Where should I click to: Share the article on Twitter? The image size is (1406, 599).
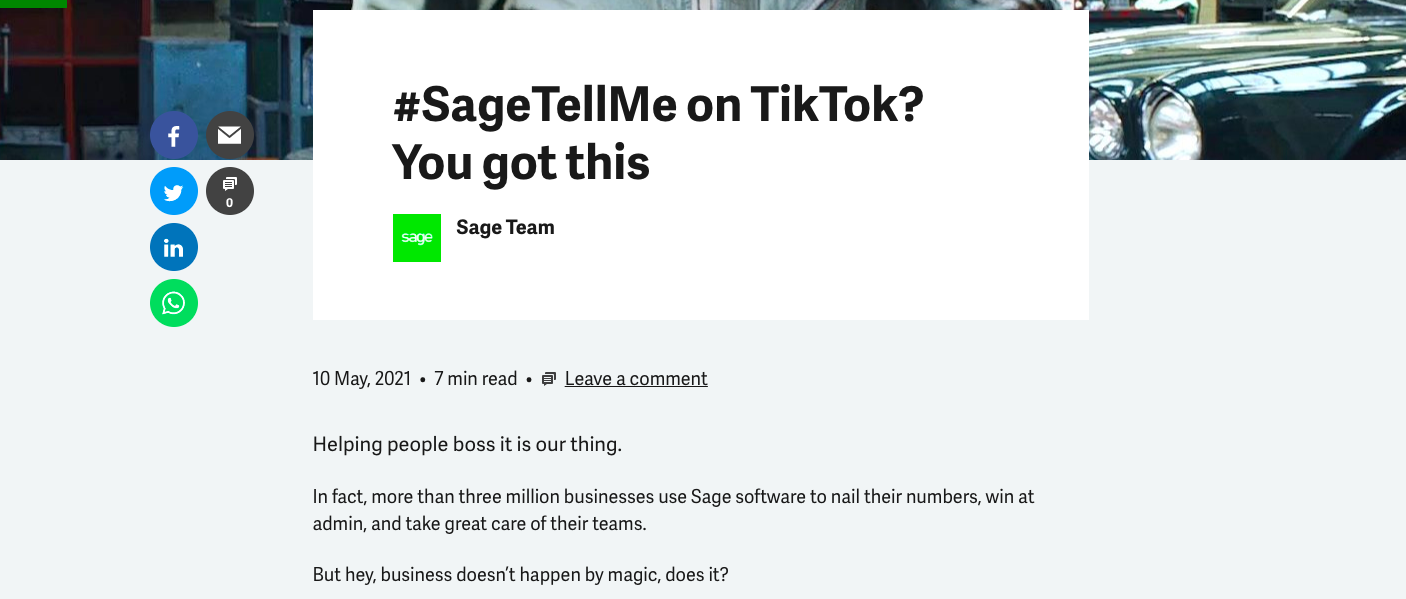(174, 191)
